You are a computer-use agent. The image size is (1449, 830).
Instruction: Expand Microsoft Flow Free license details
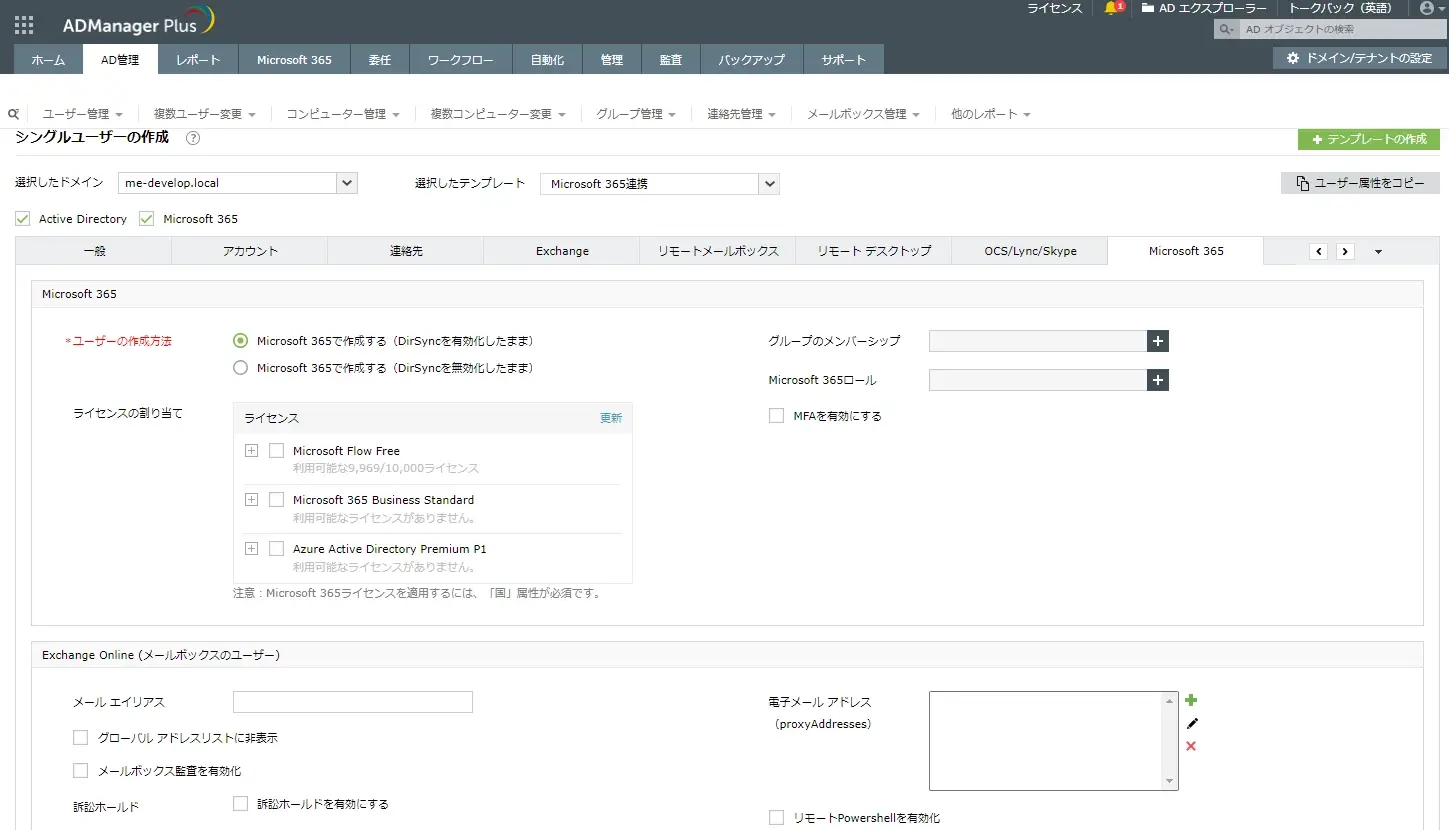(x=252, y=451)
